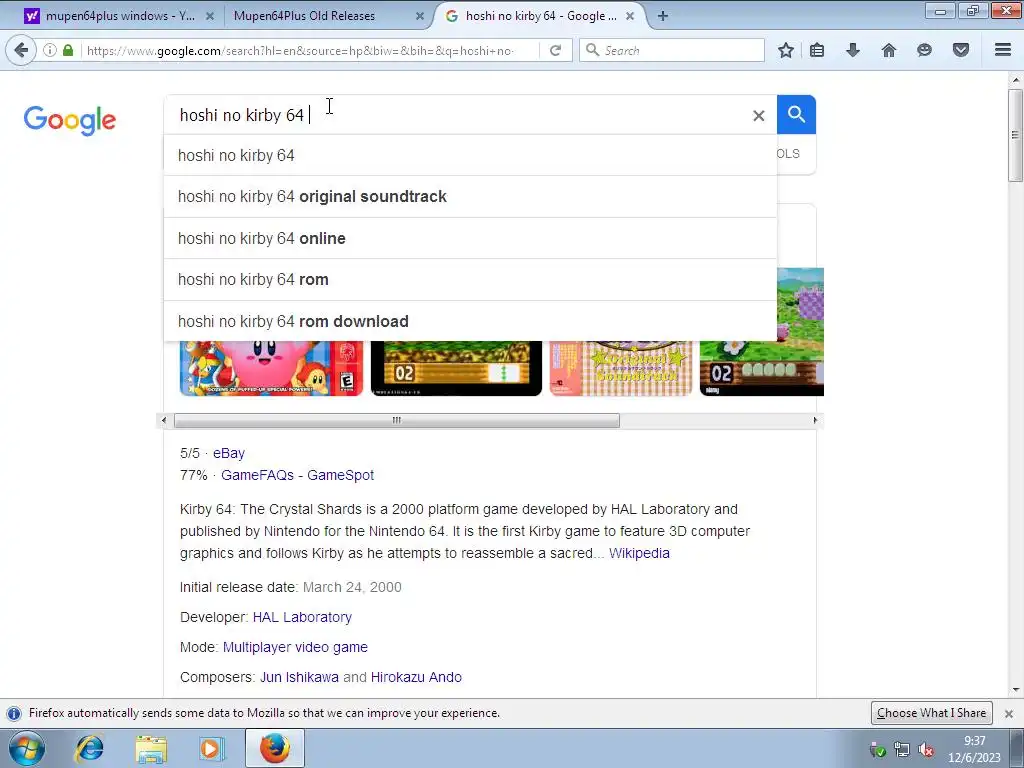This screenshot has width=1024, height=768.
Task: Open Windows Media Player from taskbar
Action: point(211,748)
